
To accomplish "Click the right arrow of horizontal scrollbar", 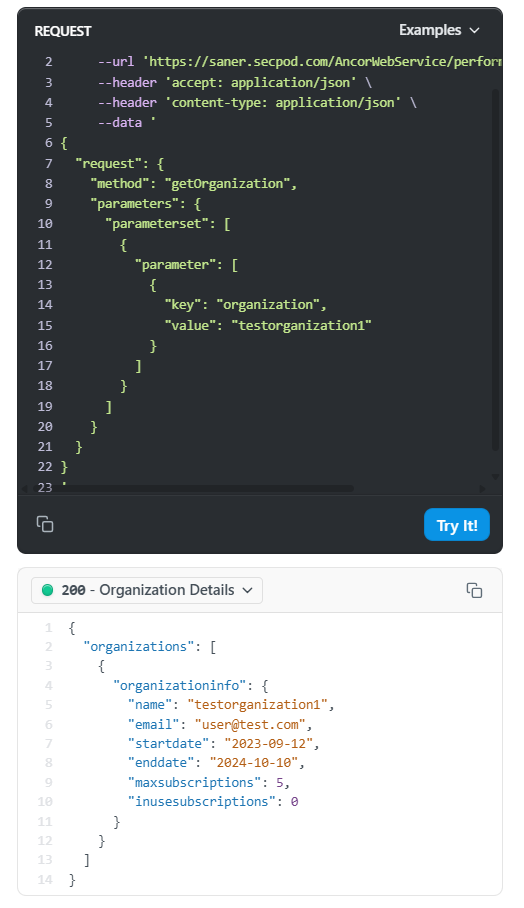I will pyautogui.click(x=482, y=489).
